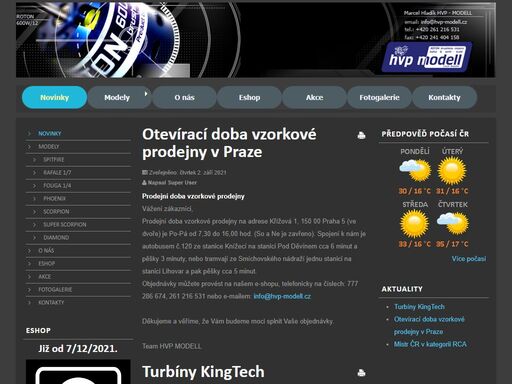Open the Novinky tab in top navigation

[54, 97]
